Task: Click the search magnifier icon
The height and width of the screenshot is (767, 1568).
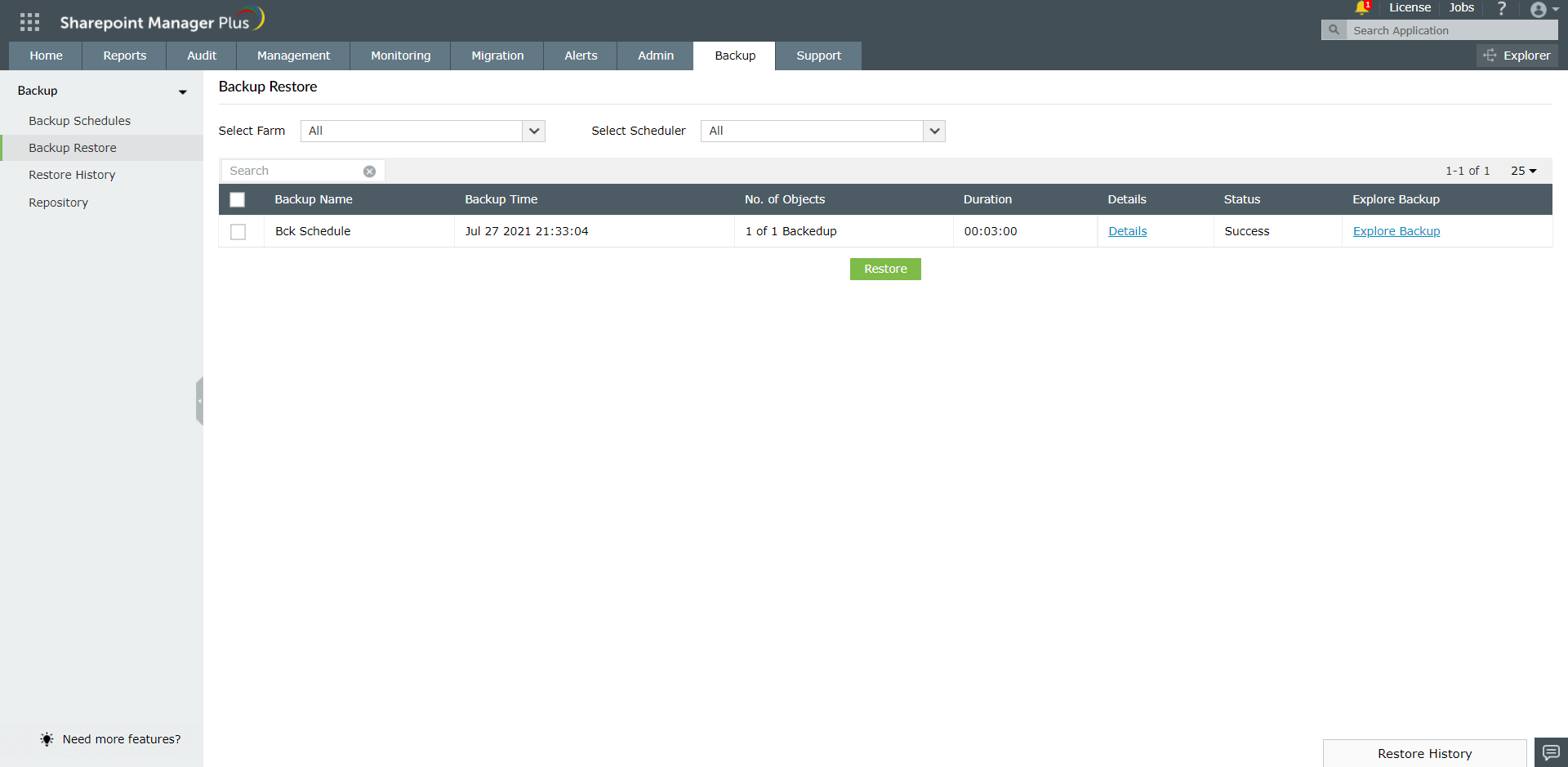Action: point(1333,29)
